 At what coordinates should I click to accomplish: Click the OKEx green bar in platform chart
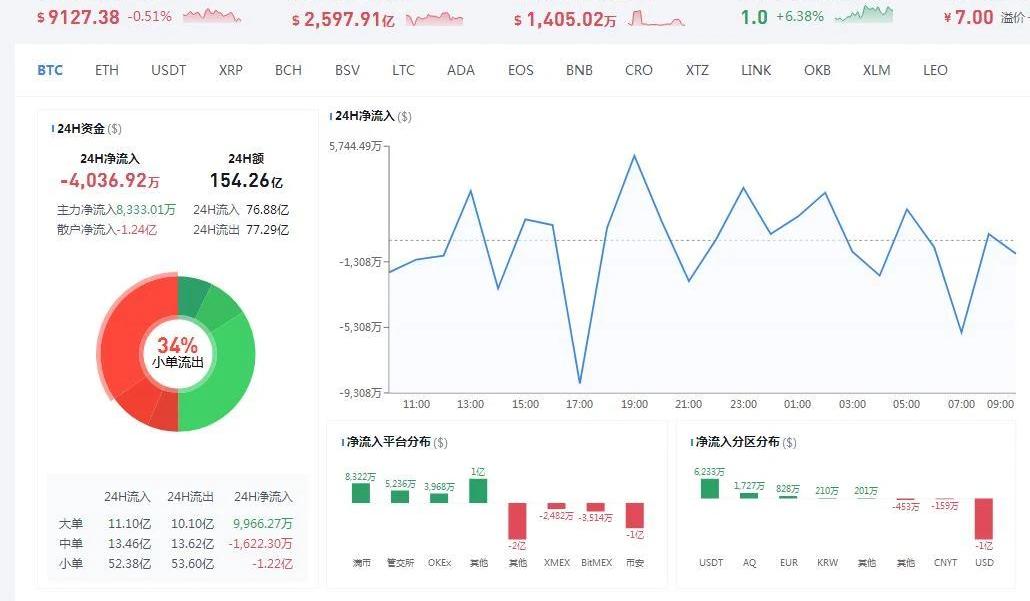coord(439,497)
